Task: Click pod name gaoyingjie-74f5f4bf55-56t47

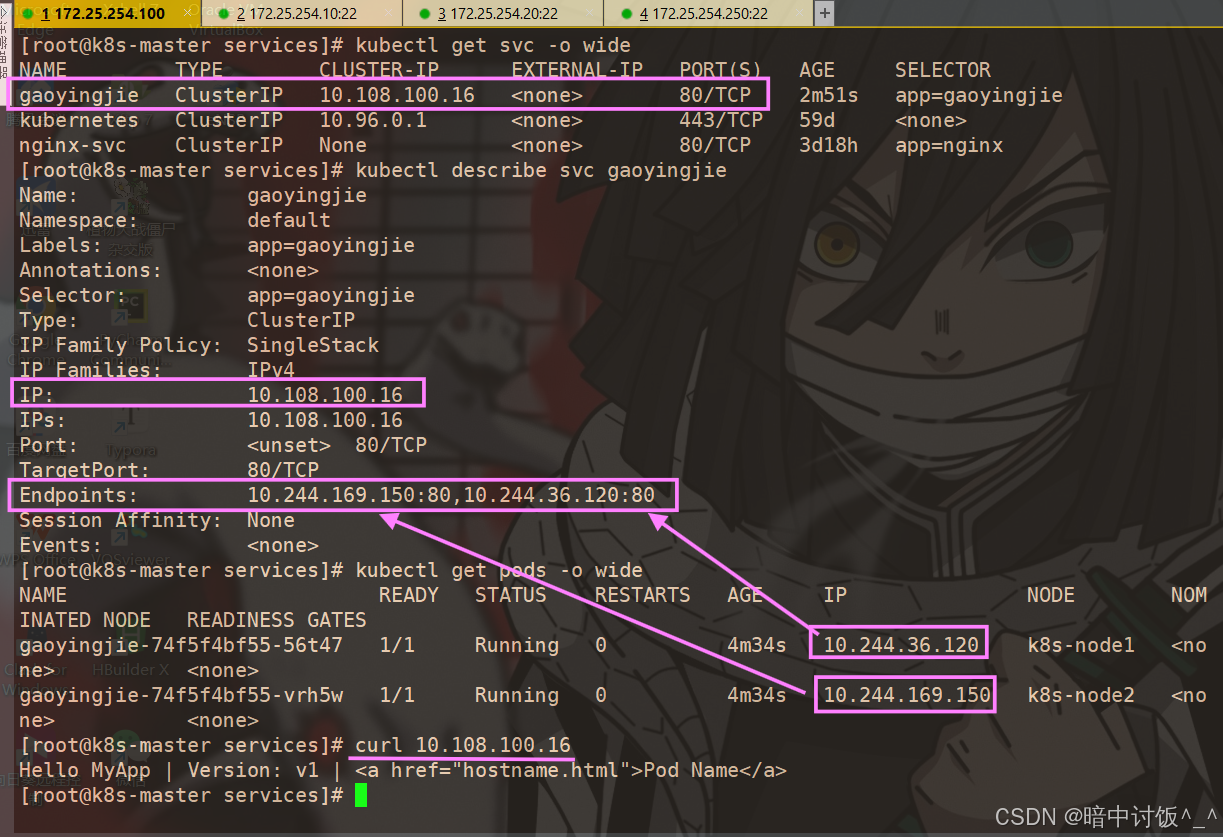Action: 181,645
